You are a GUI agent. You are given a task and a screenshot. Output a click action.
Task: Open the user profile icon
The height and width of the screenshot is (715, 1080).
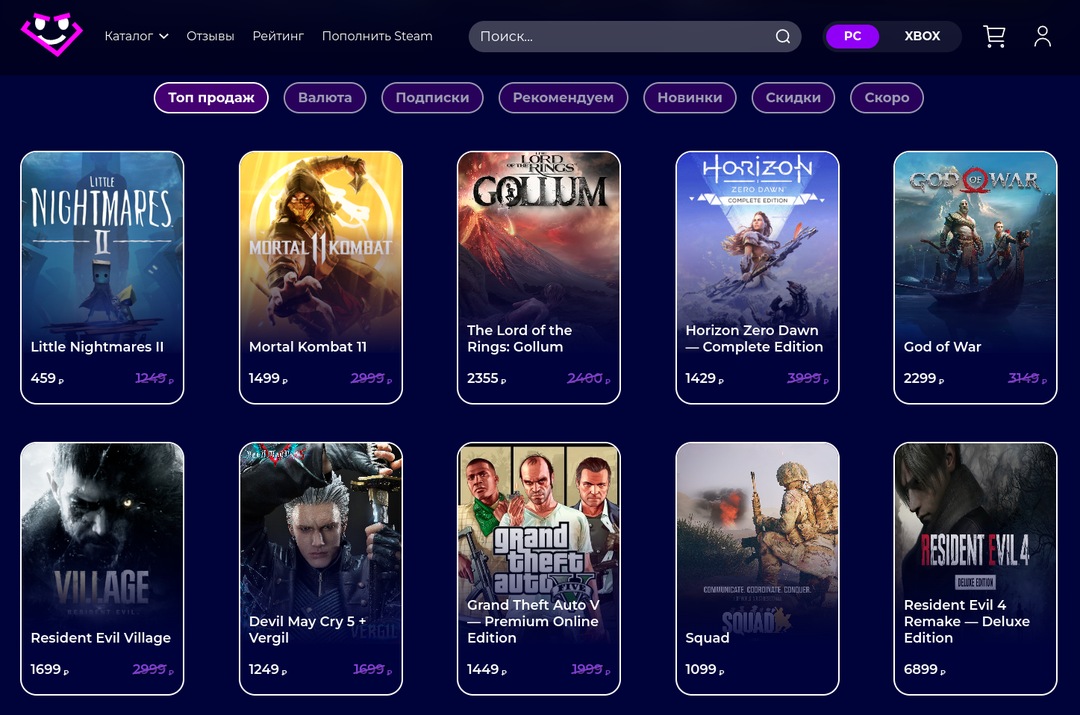pos(1042,37)
